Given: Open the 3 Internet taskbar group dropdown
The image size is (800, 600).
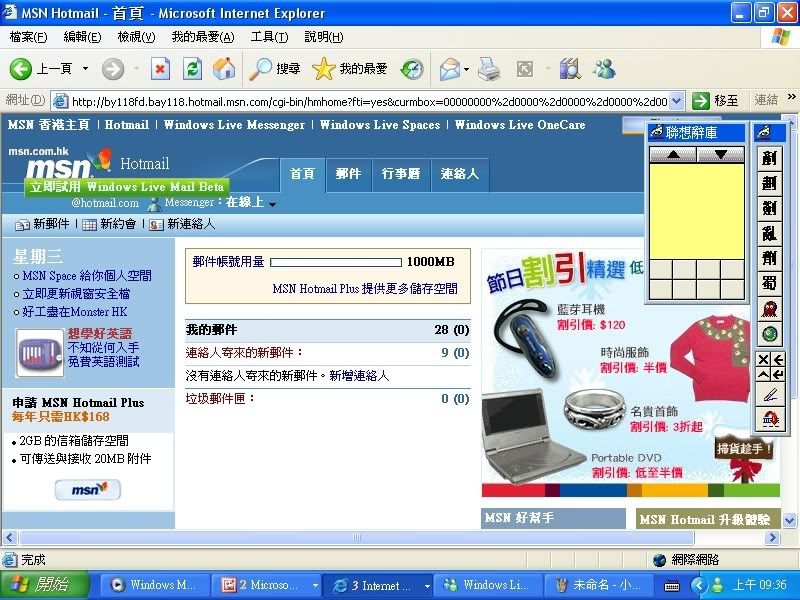Looking at the screenshot, I should 427,586.
